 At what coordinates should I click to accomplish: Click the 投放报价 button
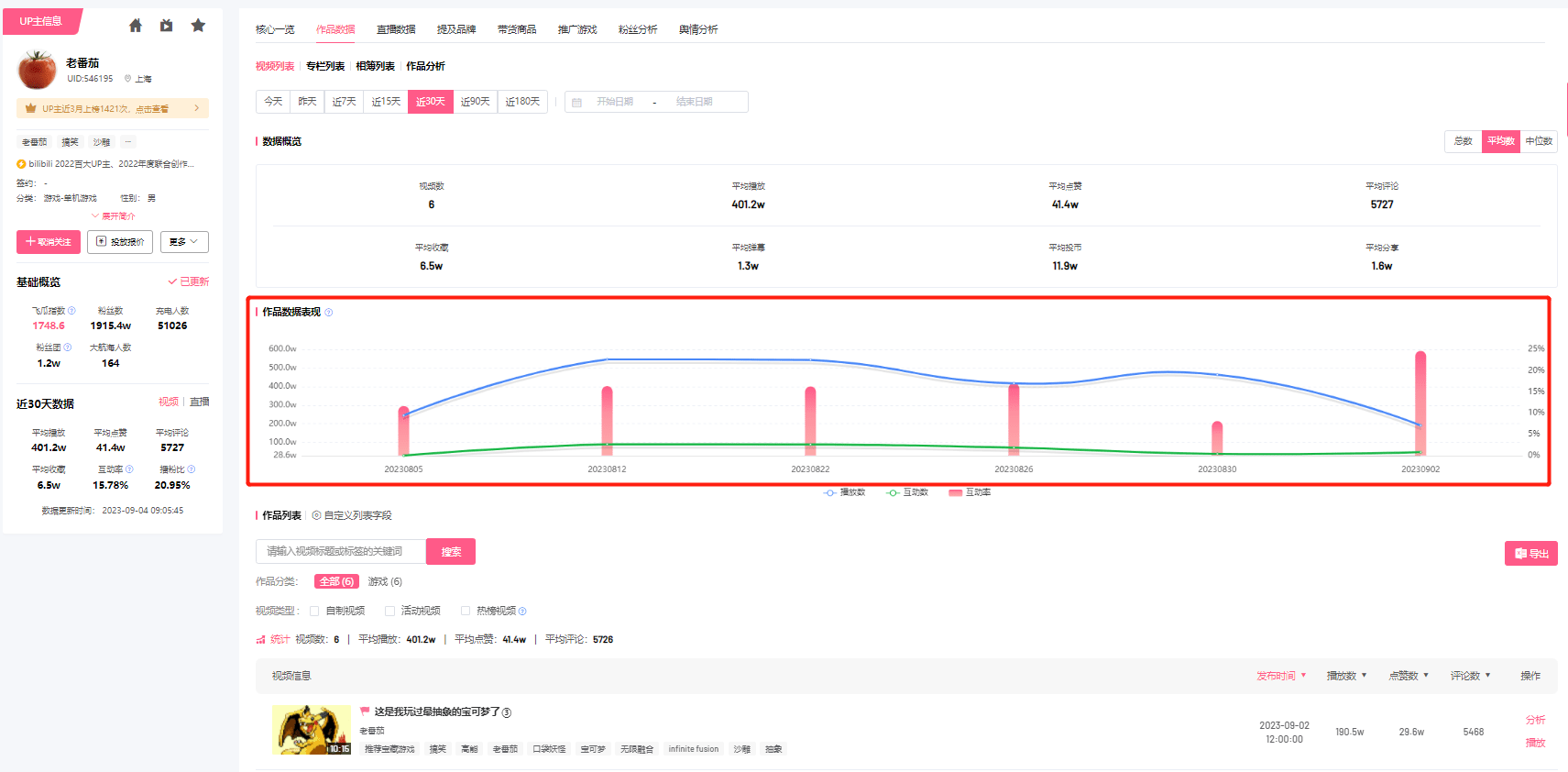[120, 242]
